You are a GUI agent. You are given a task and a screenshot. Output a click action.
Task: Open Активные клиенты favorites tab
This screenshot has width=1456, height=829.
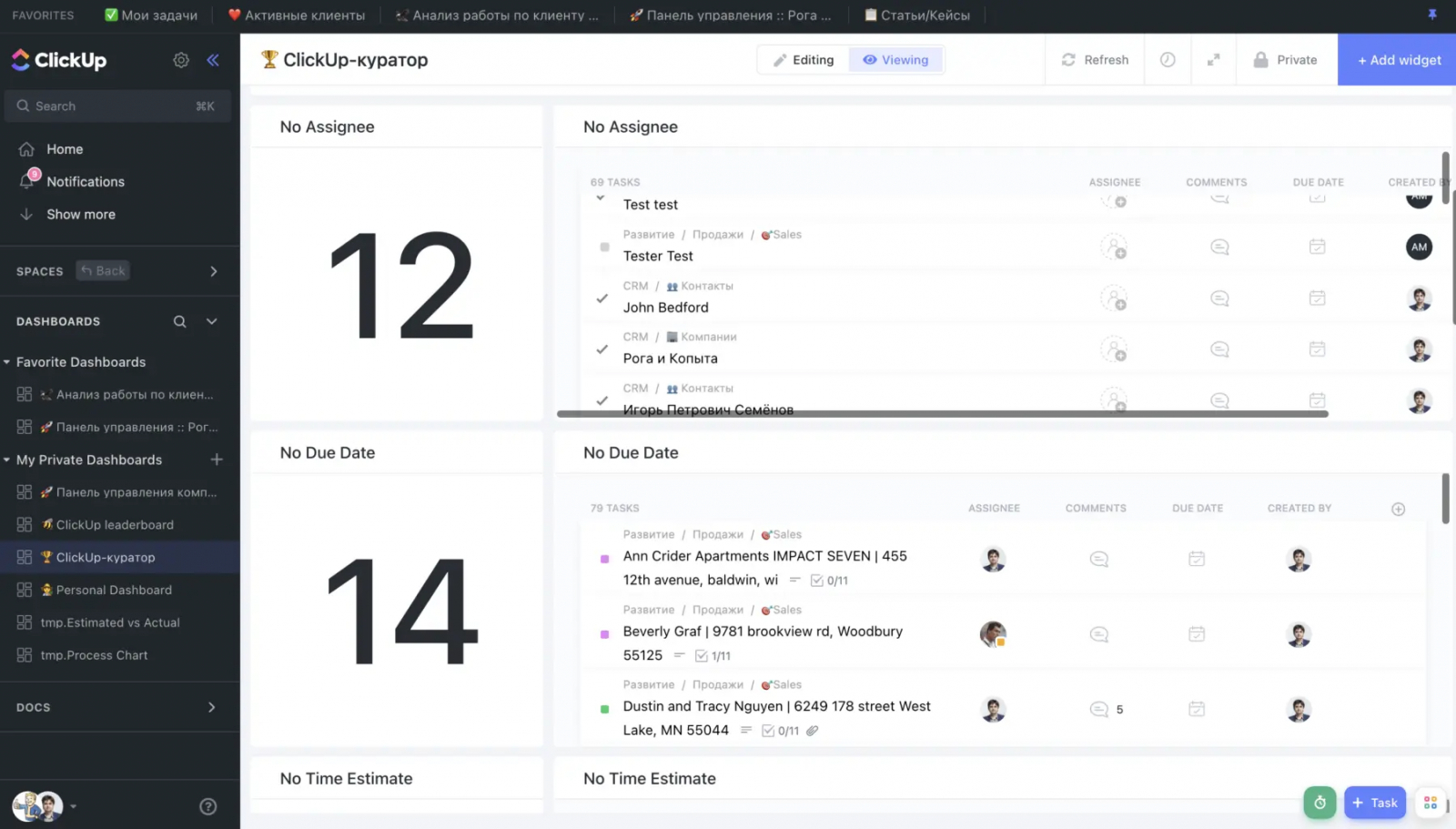[x=297, y=15]
